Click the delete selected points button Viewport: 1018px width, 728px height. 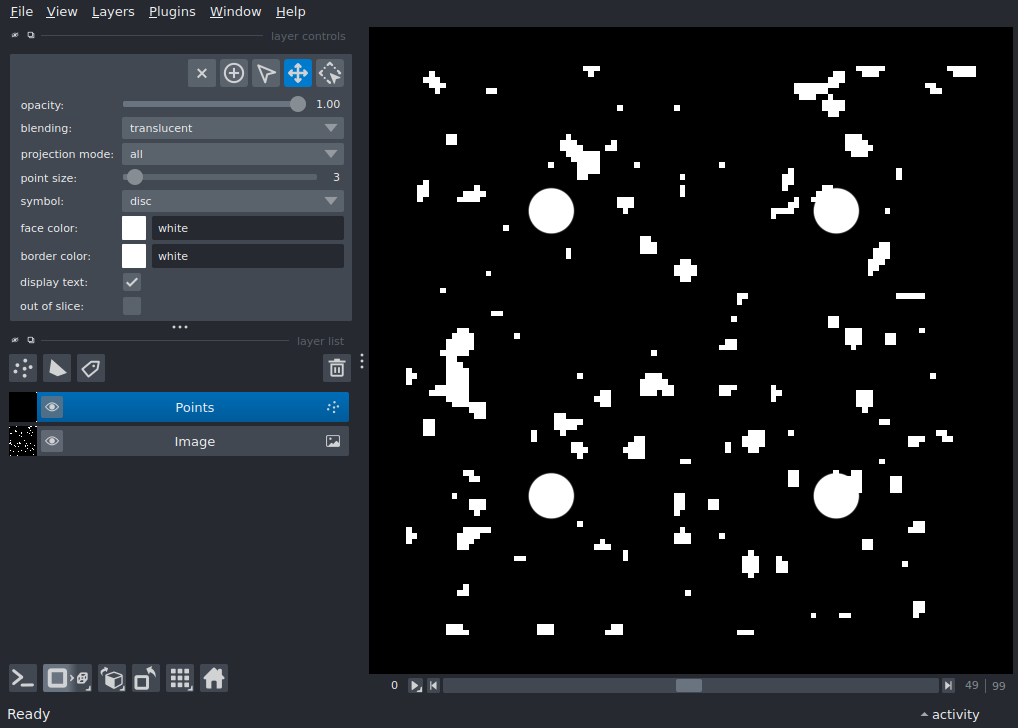point(202,73)
